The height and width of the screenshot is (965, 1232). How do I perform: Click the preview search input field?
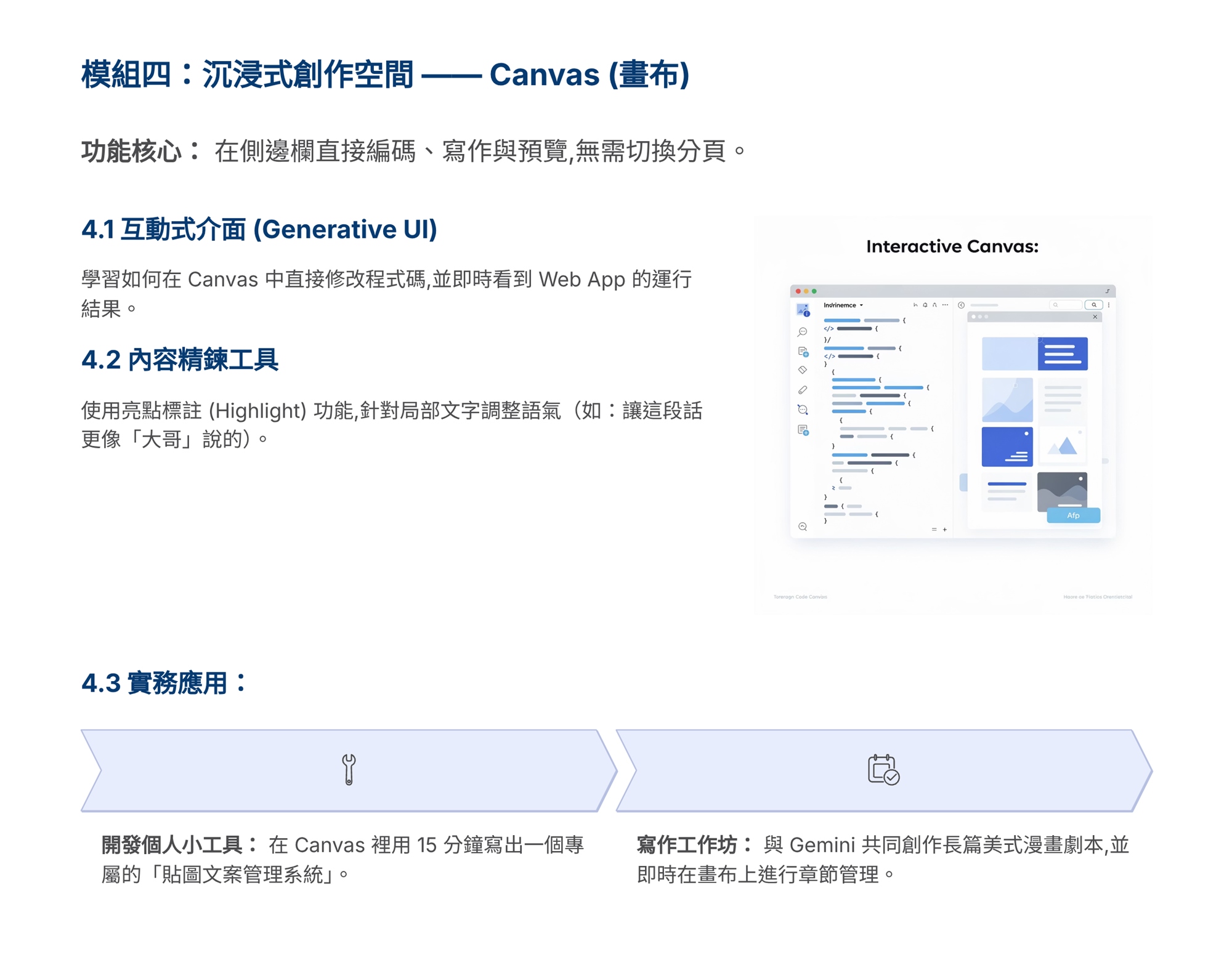(1066, 305)
